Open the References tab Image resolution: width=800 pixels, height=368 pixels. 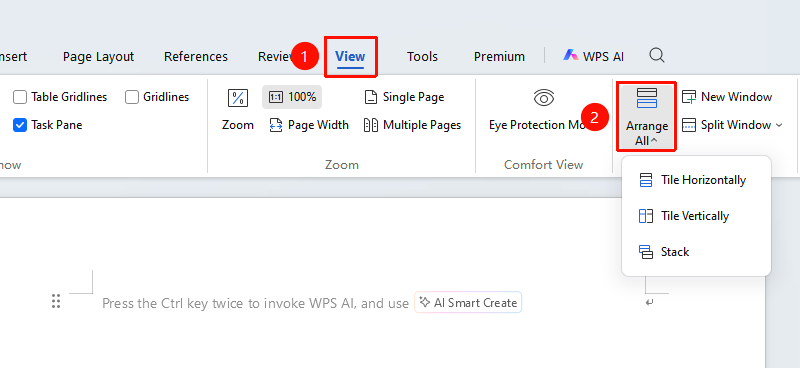(x=196, y=57)
